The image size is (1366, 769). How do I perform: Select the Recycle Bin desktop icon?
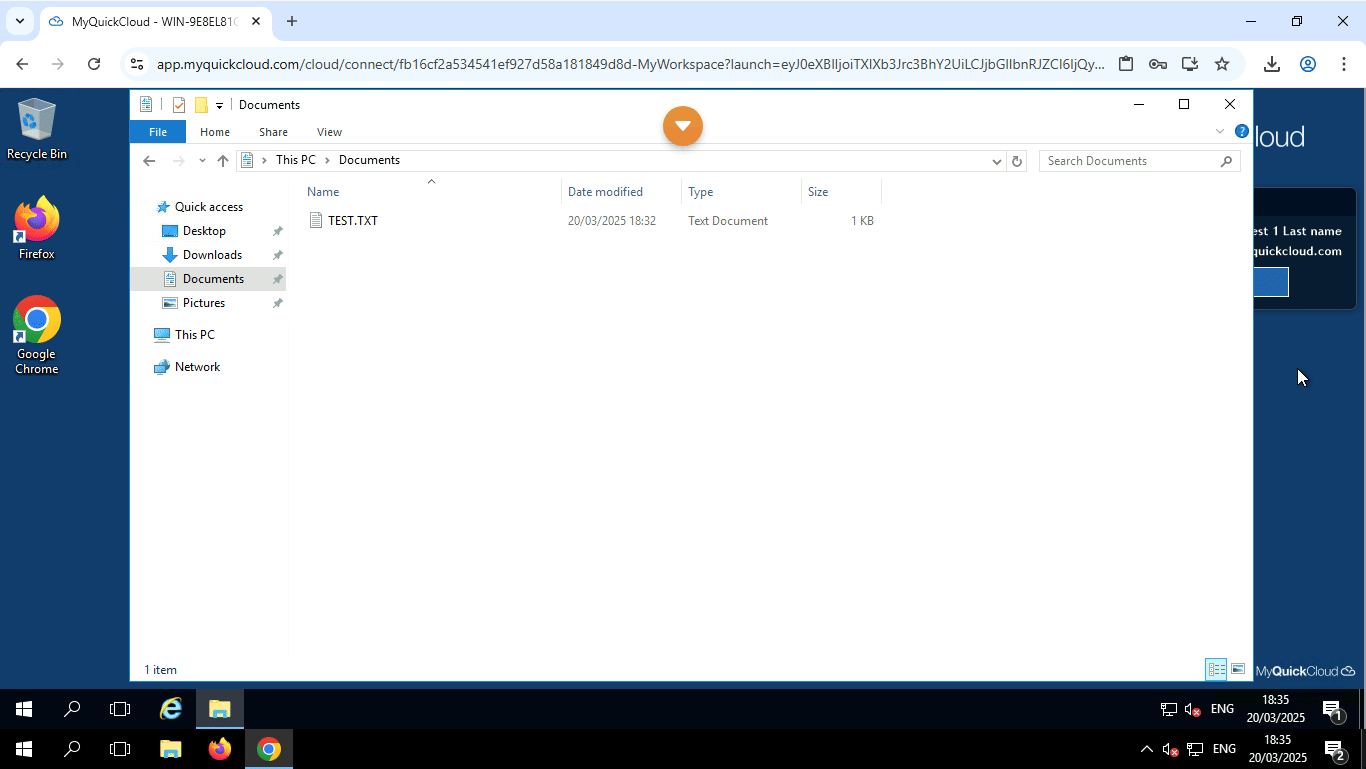[x=37, y=129]
